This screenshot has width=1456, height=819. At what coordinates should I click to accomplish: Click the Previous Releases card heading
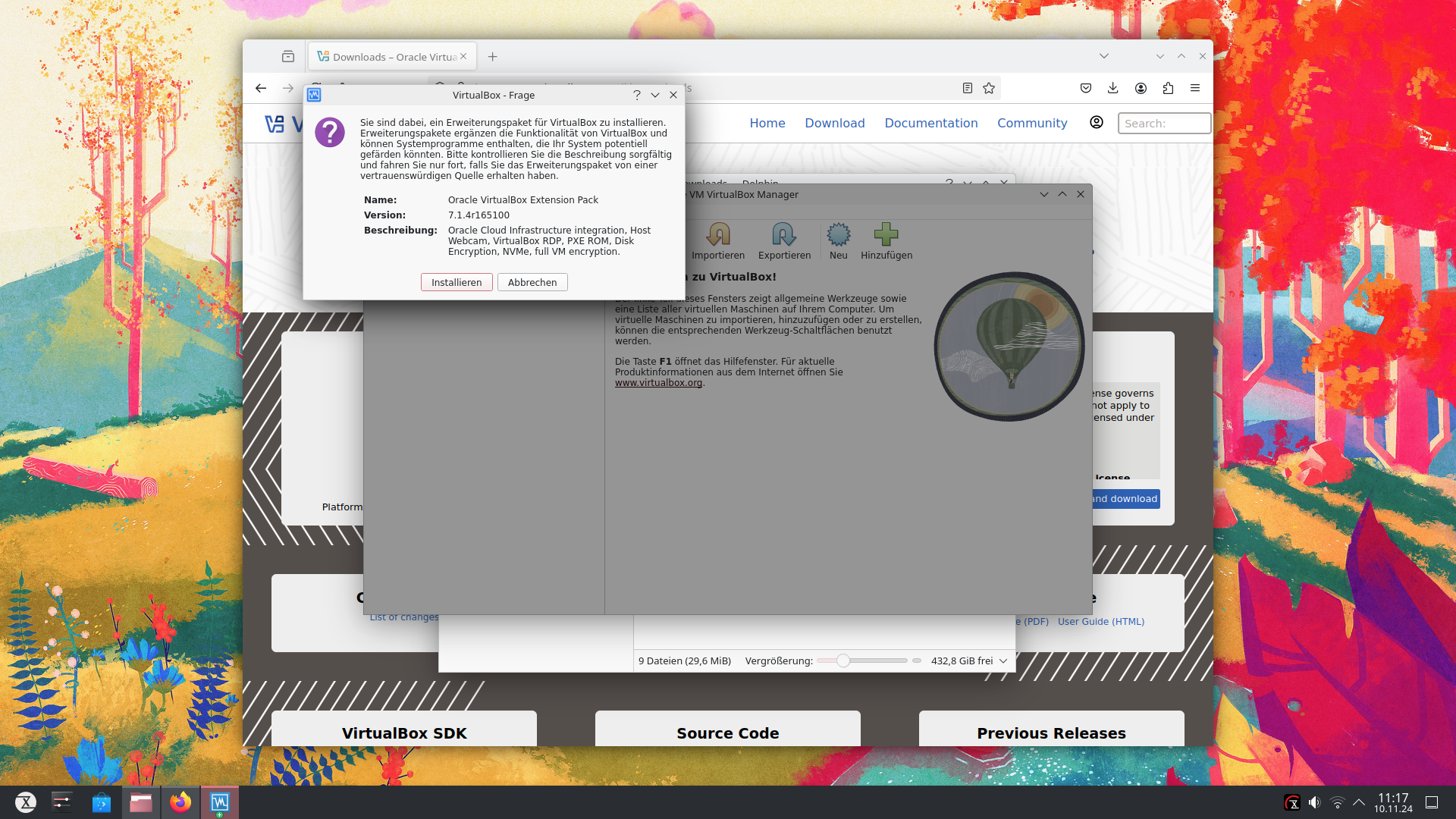point(1051,733)
